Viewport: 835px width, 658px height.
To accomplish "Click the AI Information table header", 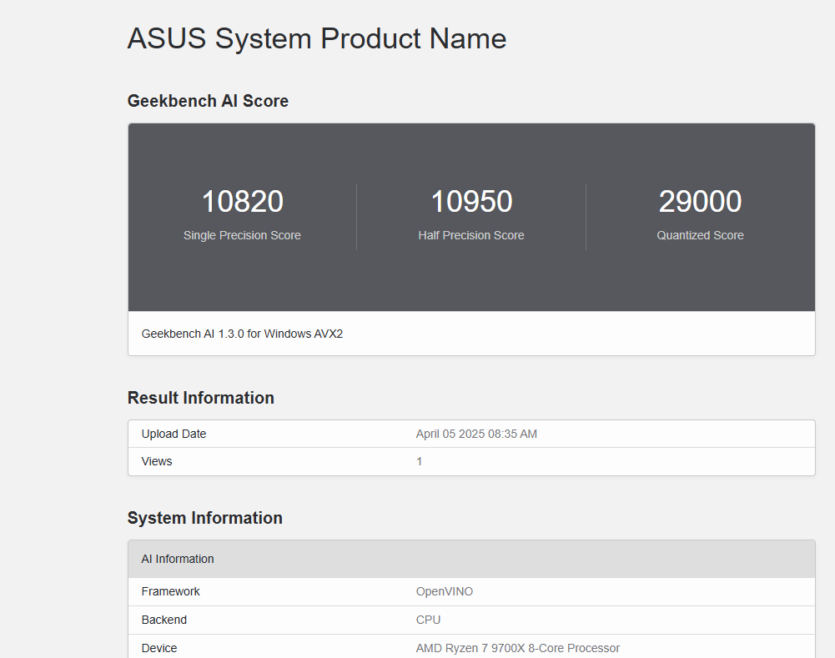I will 471,559.
